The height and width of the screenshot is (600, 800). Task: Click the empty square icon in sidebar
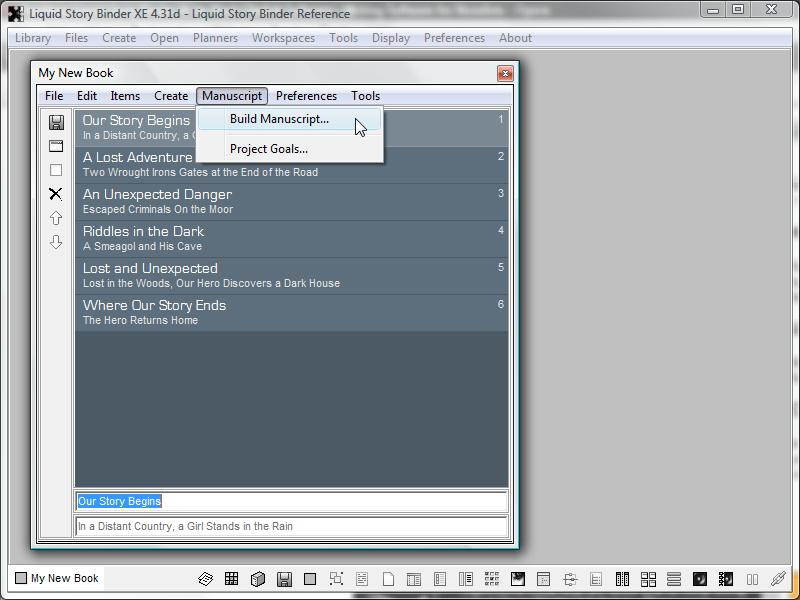(56, 170)
